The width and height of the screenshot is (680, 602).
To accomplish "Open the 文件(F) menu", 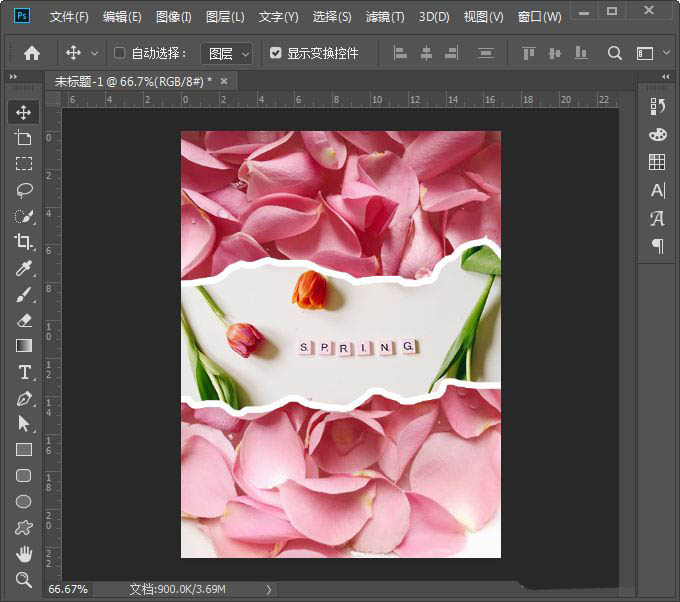I will pos(69,16).
